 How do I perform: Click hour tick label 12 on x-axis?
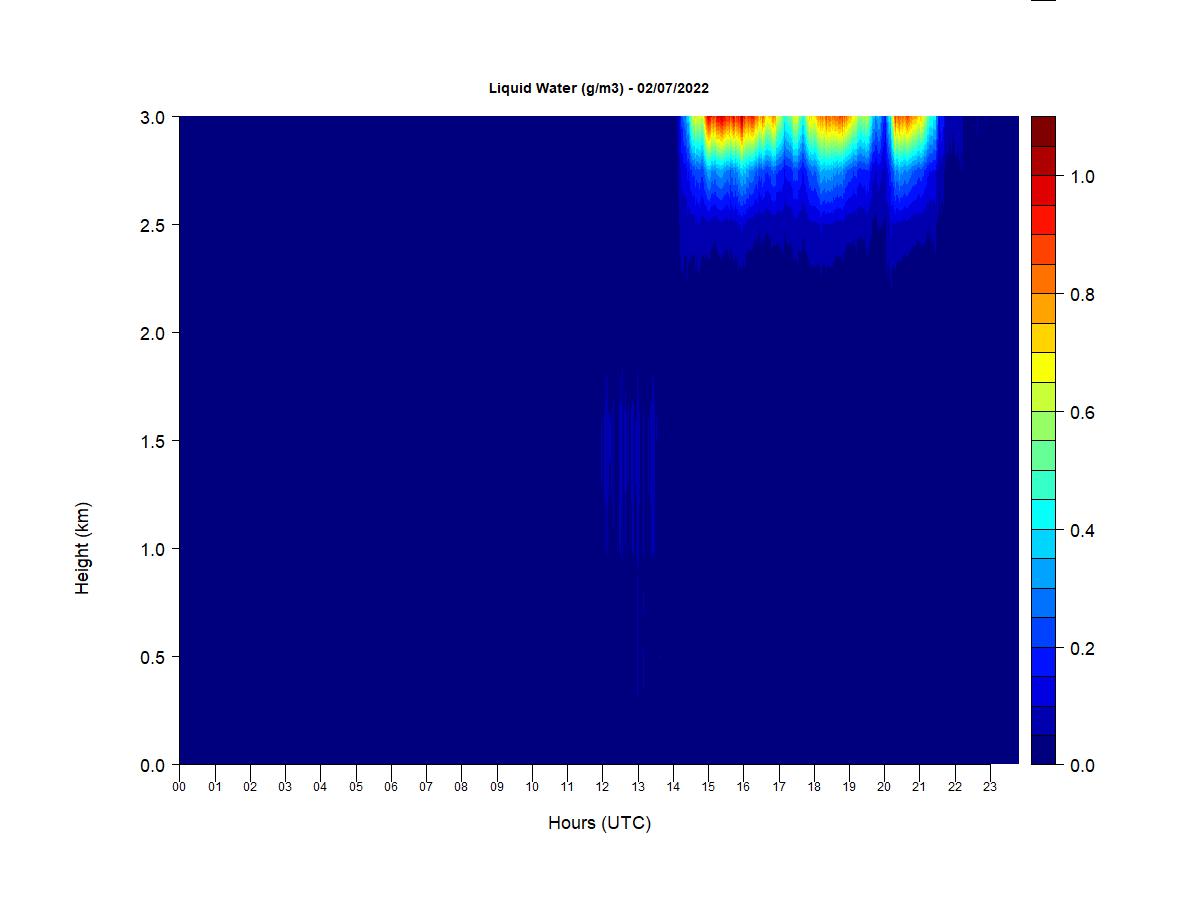click(602, 787)
